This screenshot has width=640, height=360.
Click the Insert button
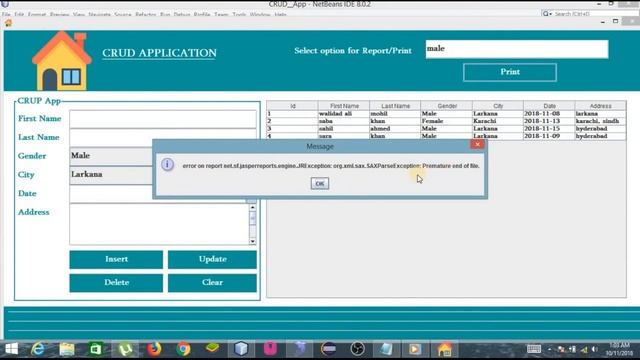pos(116,260)
